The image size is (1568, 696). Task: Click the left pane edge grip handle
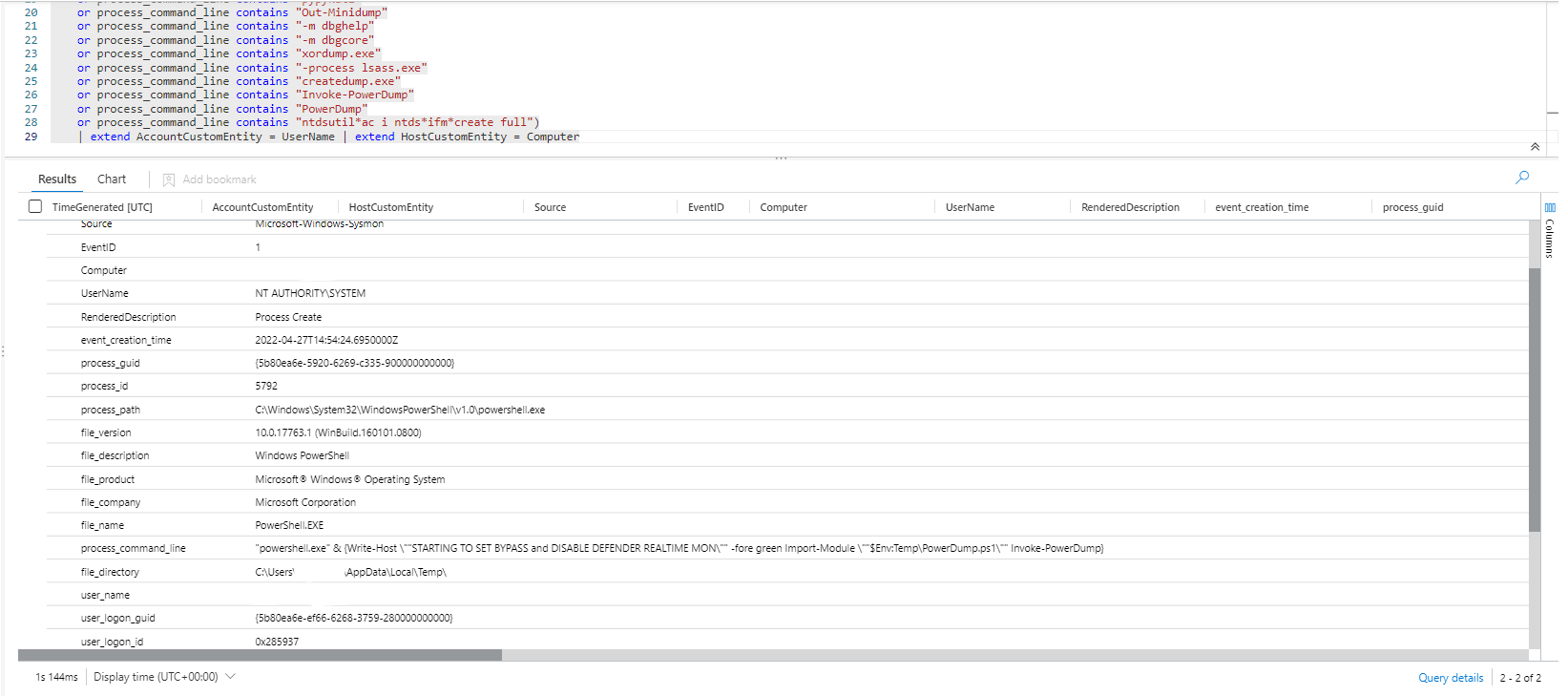(x=4, y=351)
